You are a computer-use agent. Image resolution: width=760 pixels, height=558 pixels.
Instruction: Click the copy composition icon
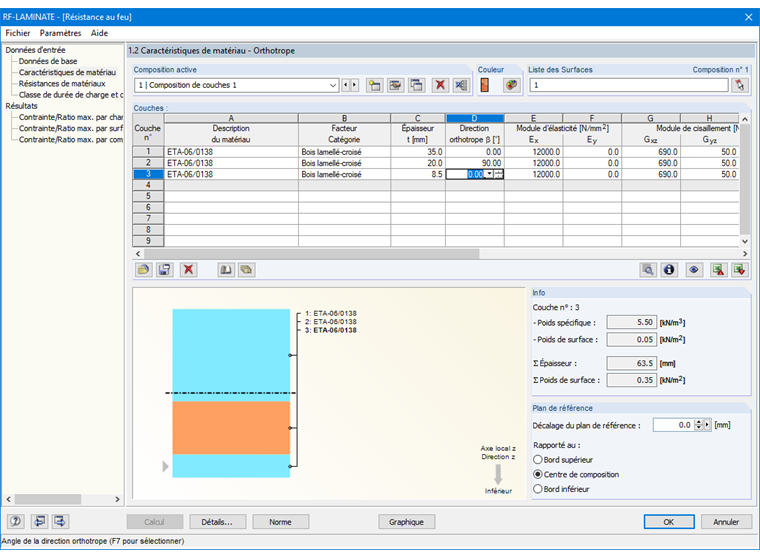[416, 85]
